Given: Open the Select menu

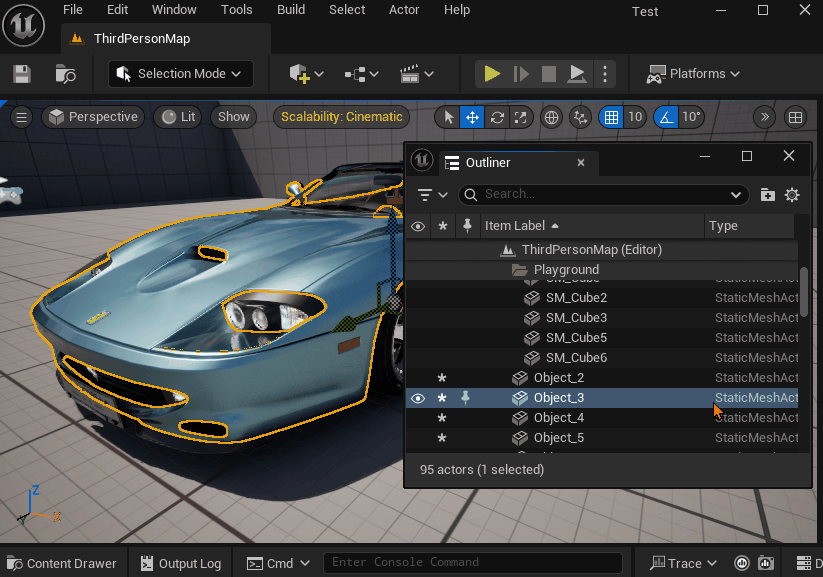Looking at the screenshot, I should 347,10.
